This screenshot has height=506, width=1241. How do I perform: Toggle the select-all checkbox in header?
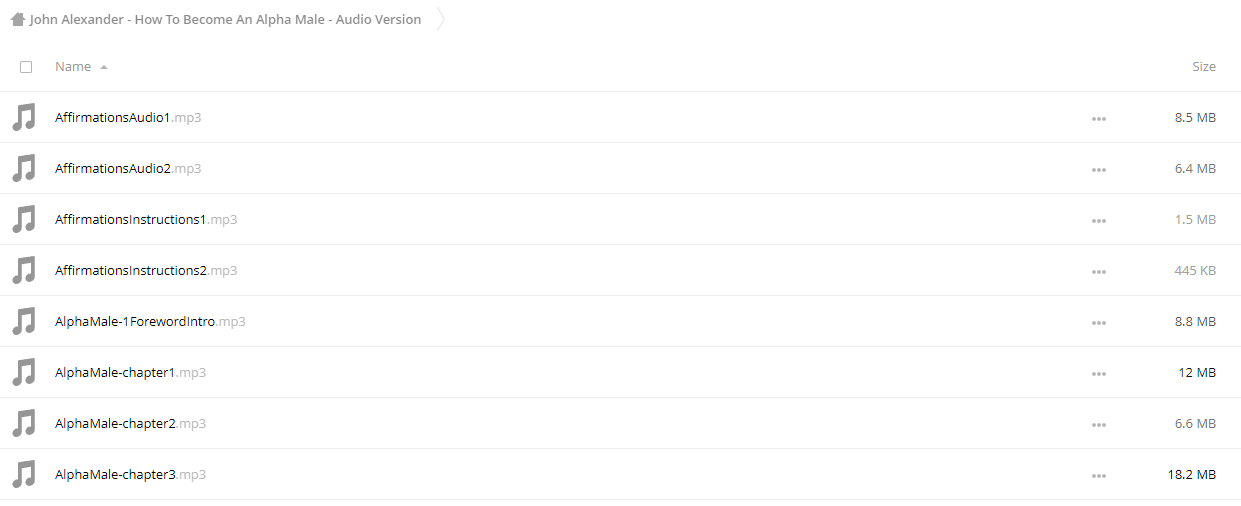pyautogui.click(x=26, y=67)
